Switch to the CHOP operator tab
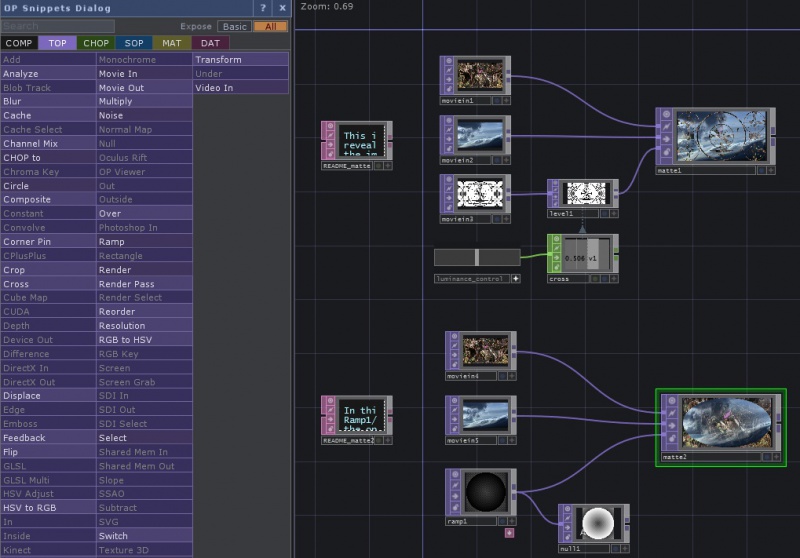This screenshot has height=558, width=800. (x=96, y=43)
